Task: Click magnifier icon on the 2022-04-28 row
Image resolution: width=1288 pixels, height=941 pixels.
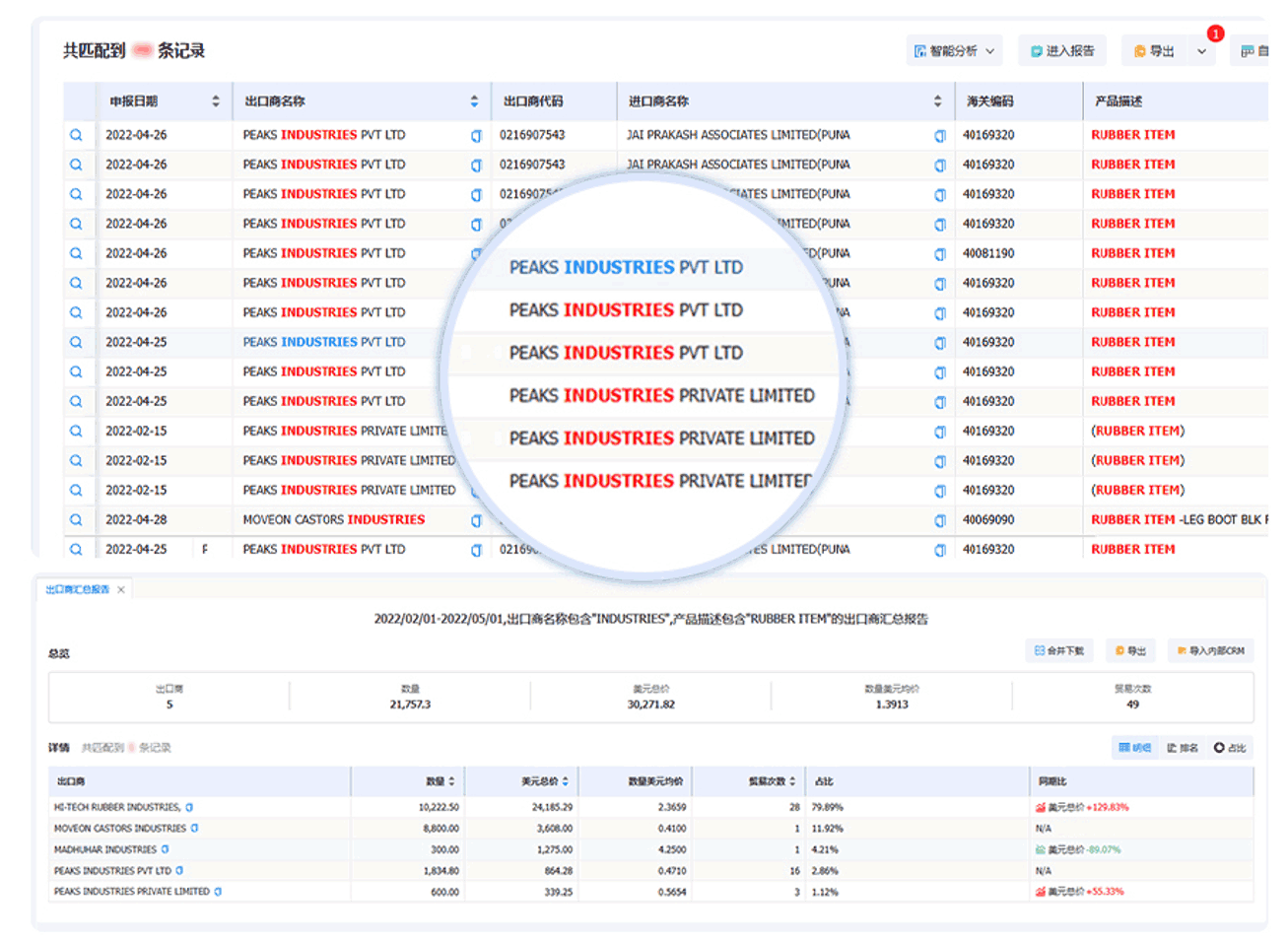Action: pyautogui.click(x=76, y=520)
